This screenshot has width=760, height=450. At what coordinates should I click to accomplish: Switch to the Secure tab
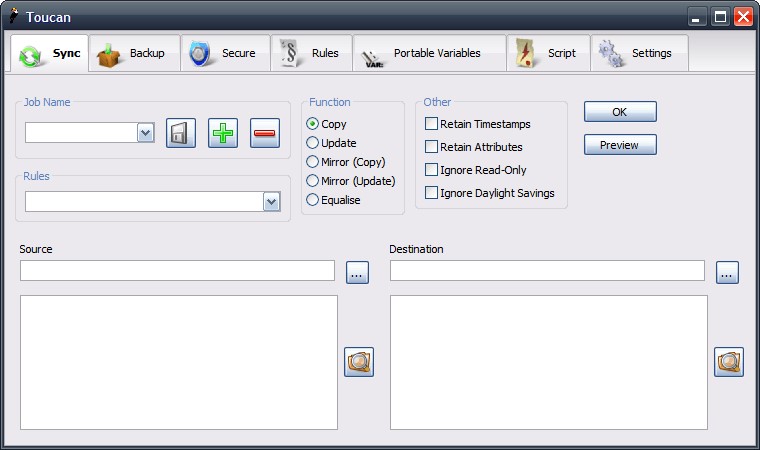click(x=225, y=54)
